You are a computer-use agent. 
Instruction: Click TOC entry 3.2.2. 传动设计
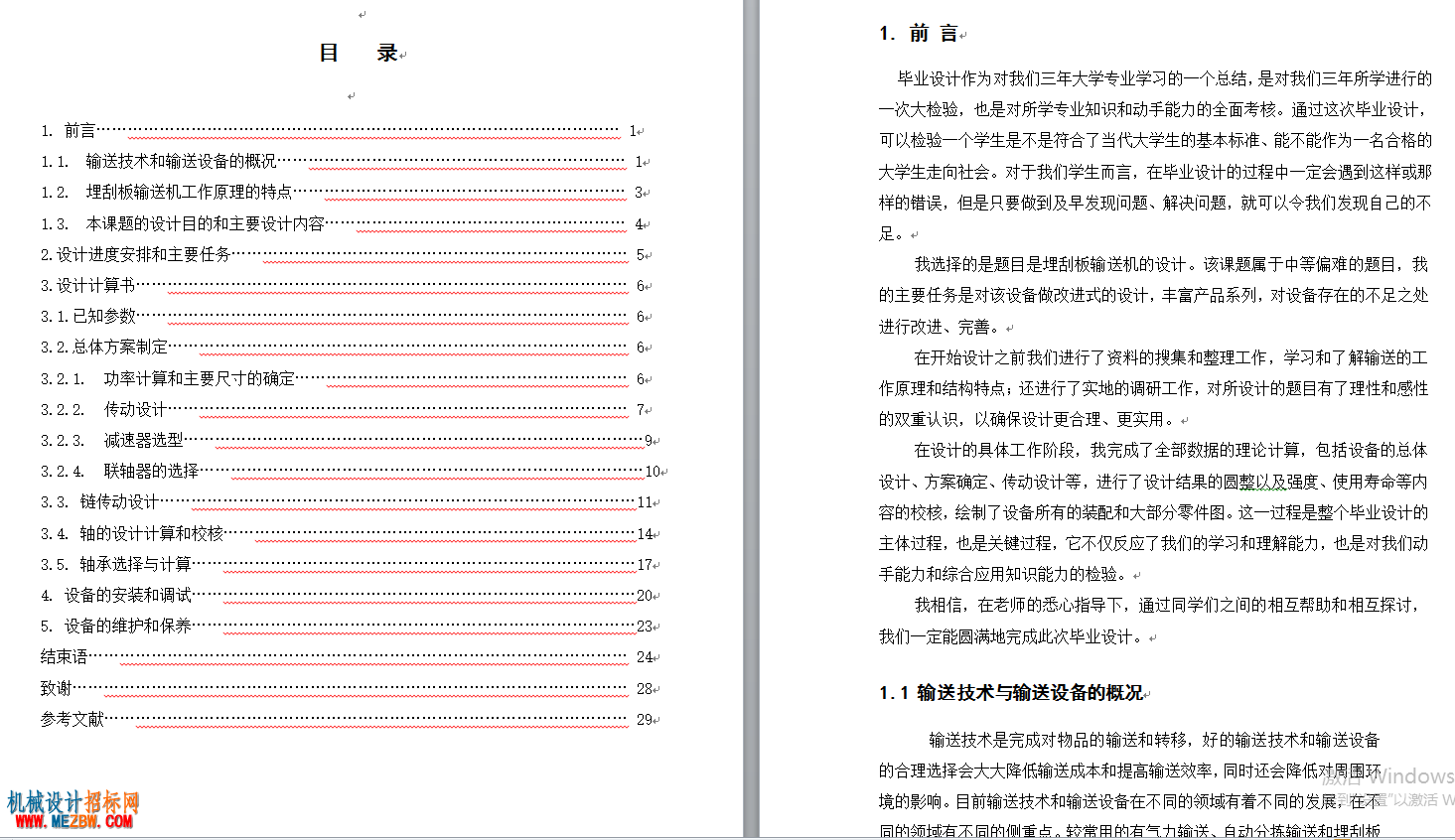(103, 409)
